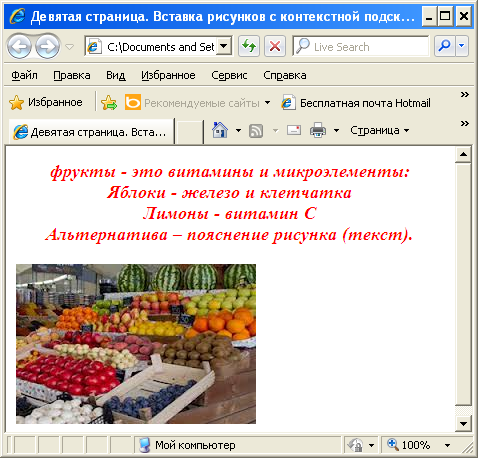Image resolution: width=478 pixels, height=458 pixels.
Task: Open Рекомендуемые сайты link
Action: [x=192, y=103]
